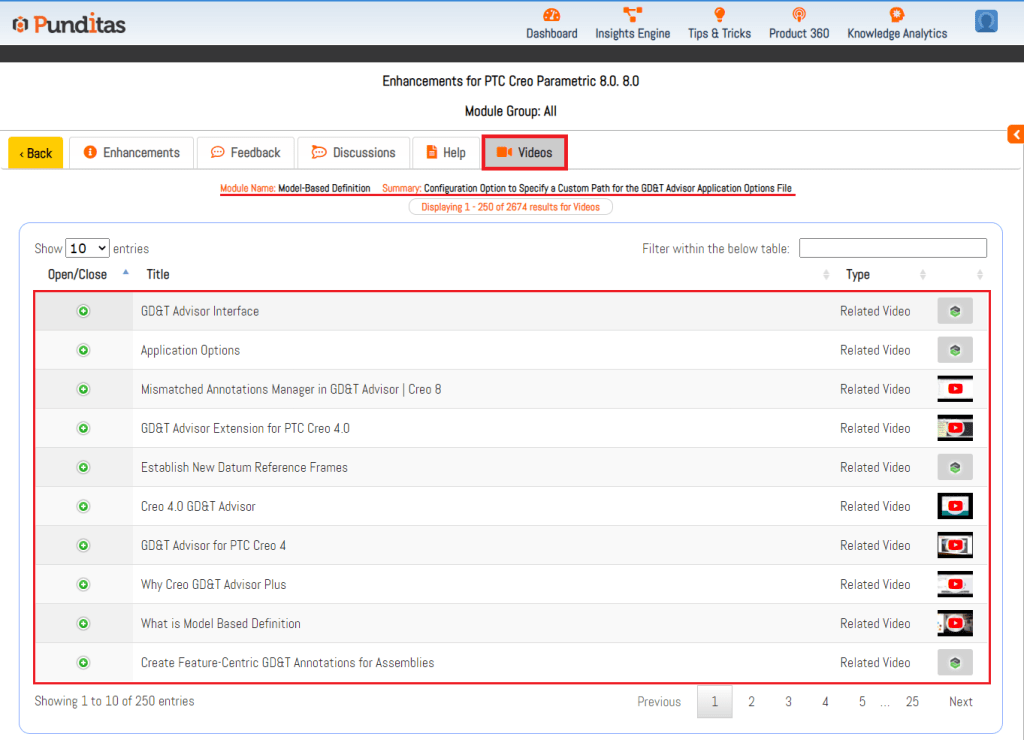This screenshot has width=1024, height=740.
Task: Go to Tips & Tricks section
Action: [x=719, y=23]
